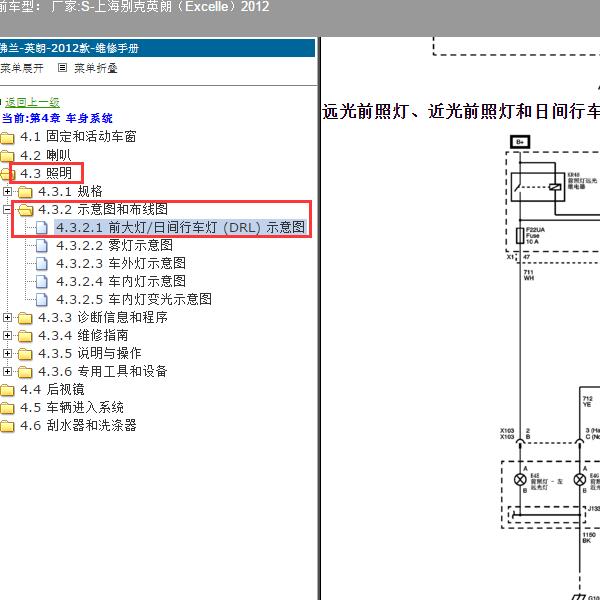The image size is (600, 600).
Task: Select 4.5 车辆进入系统 chapter
Action: (72, 407)
